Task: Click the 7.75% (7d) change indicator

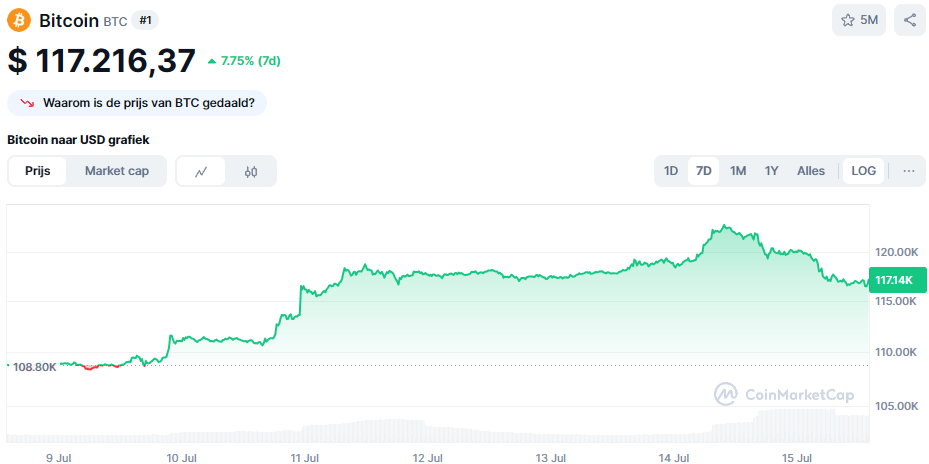Action: pos(244,60)
